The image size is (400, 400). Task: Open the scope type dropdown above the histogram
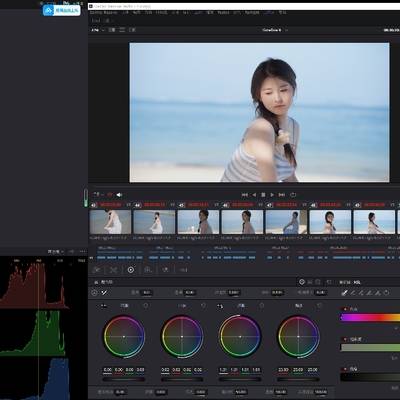[x=55, y=252]
